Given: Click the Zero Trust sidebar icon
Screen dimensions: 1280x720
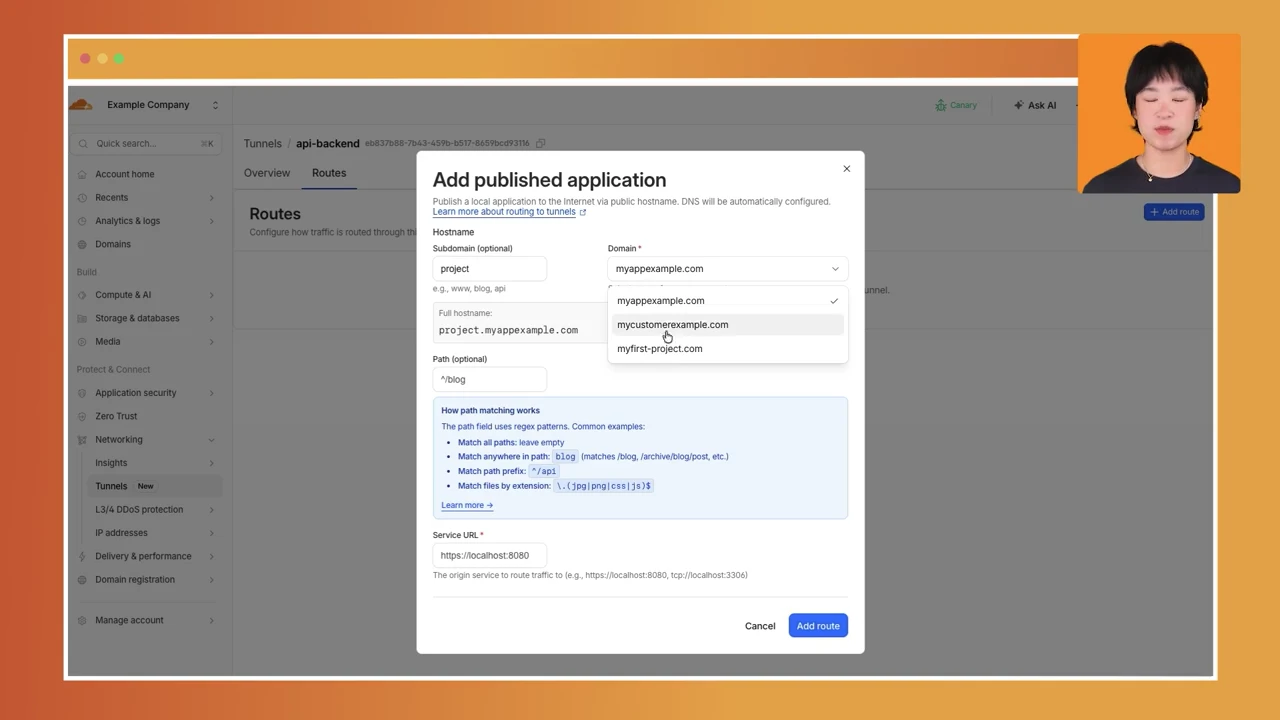Looking at the screenshot, I should 82,416.
